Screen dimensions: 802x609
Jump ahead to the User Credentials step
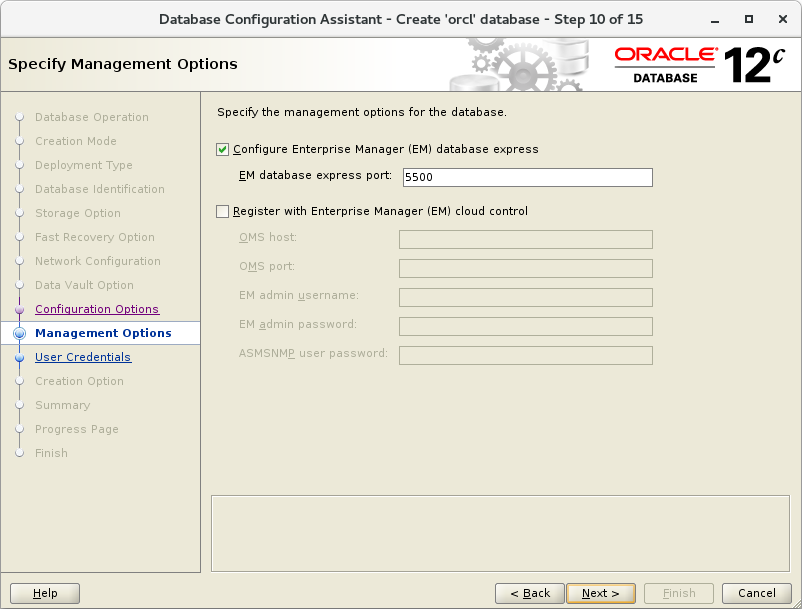(83, 357)
